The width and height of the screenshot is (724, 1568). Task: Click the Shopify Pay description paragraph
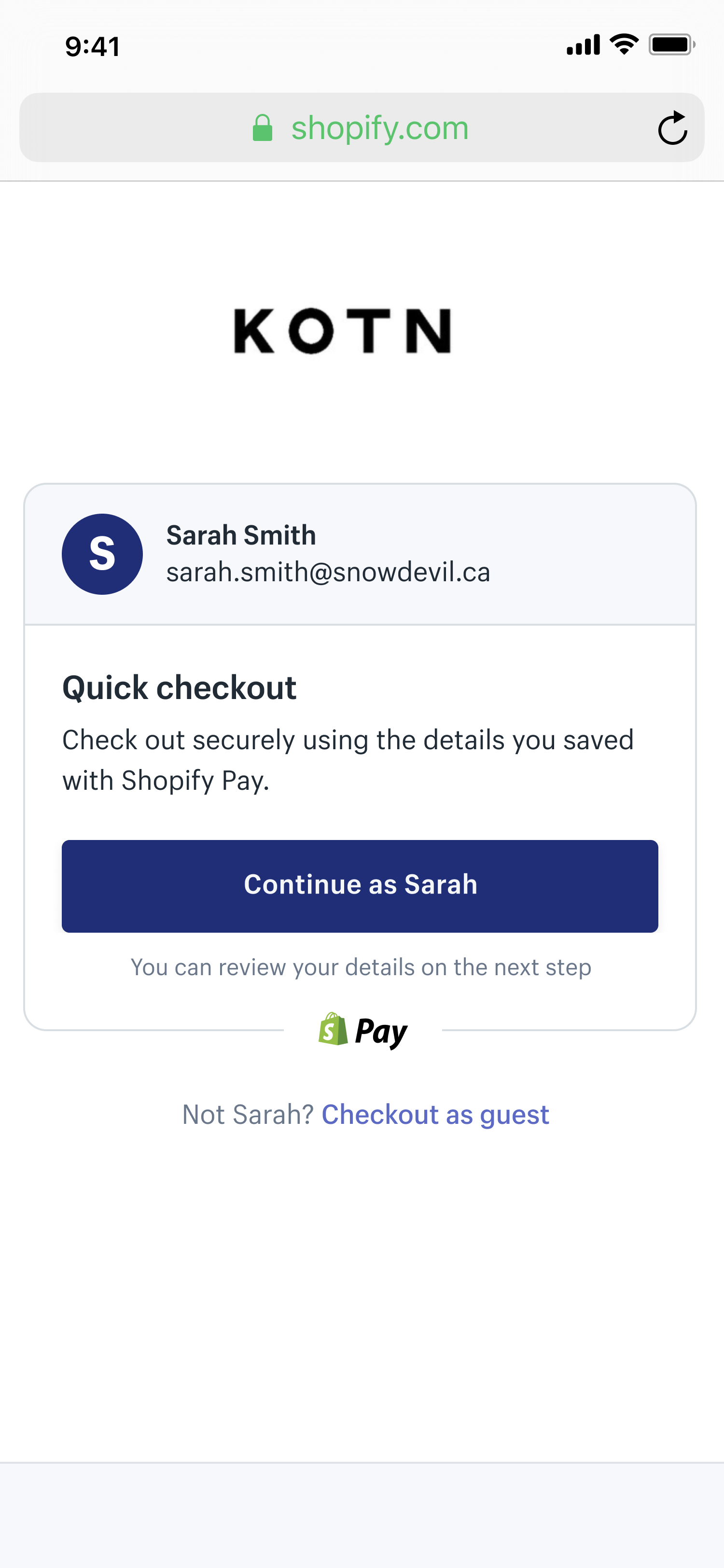pos(348,760)
